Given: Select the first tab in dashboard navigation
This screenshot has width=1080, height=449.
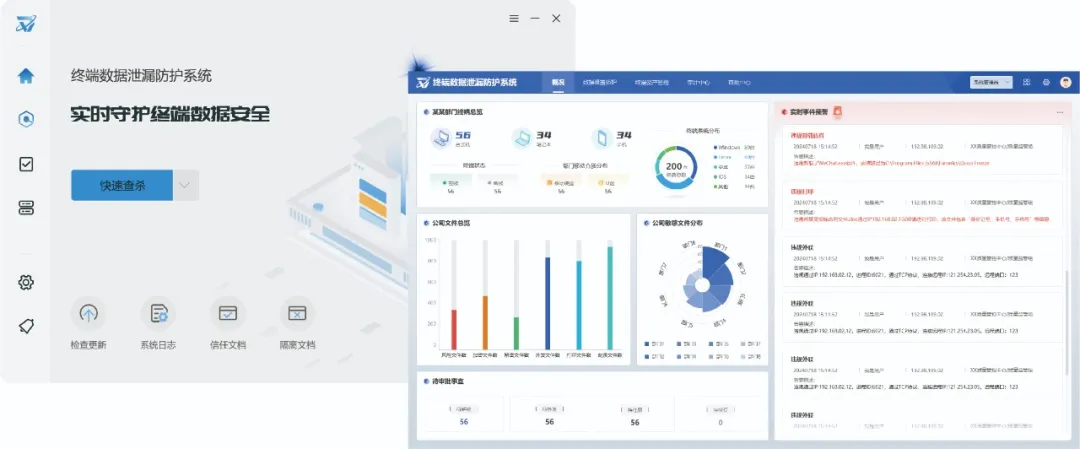Looking at the screenshot, I should pos(558,82).
